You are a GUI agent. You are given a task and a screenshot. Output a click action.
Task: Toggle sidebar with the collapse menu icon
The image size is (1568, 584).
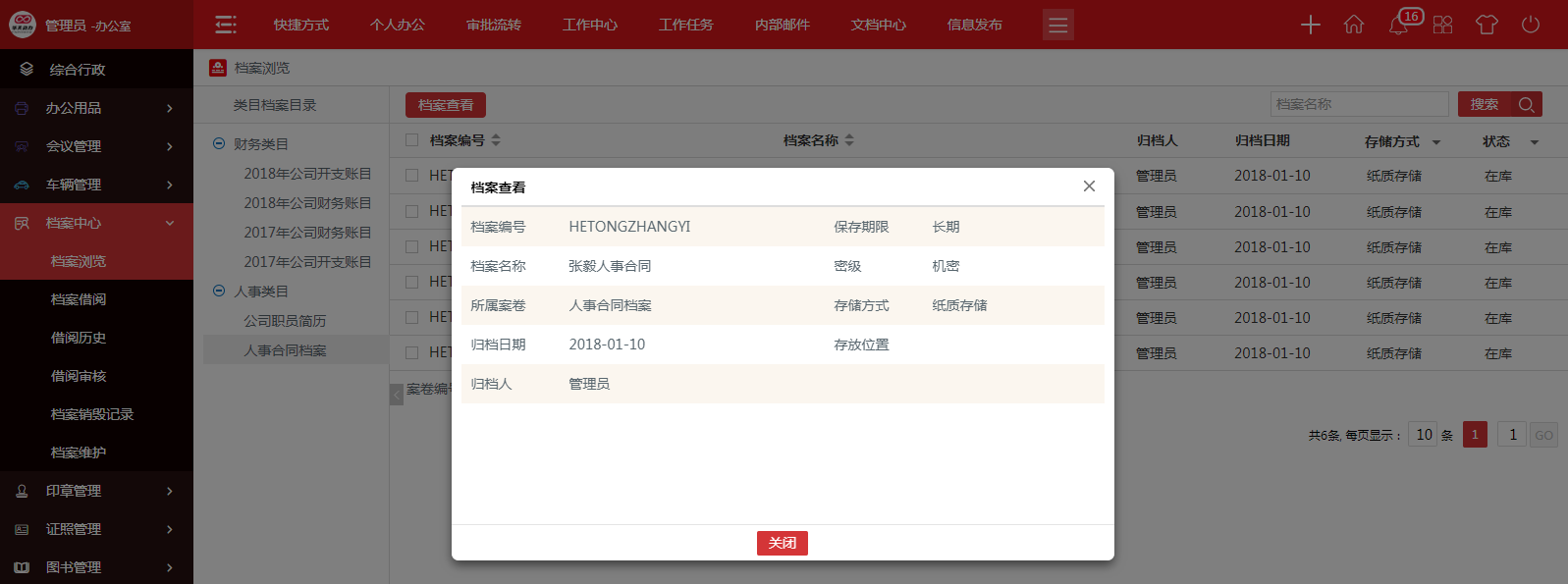point(226,25)
